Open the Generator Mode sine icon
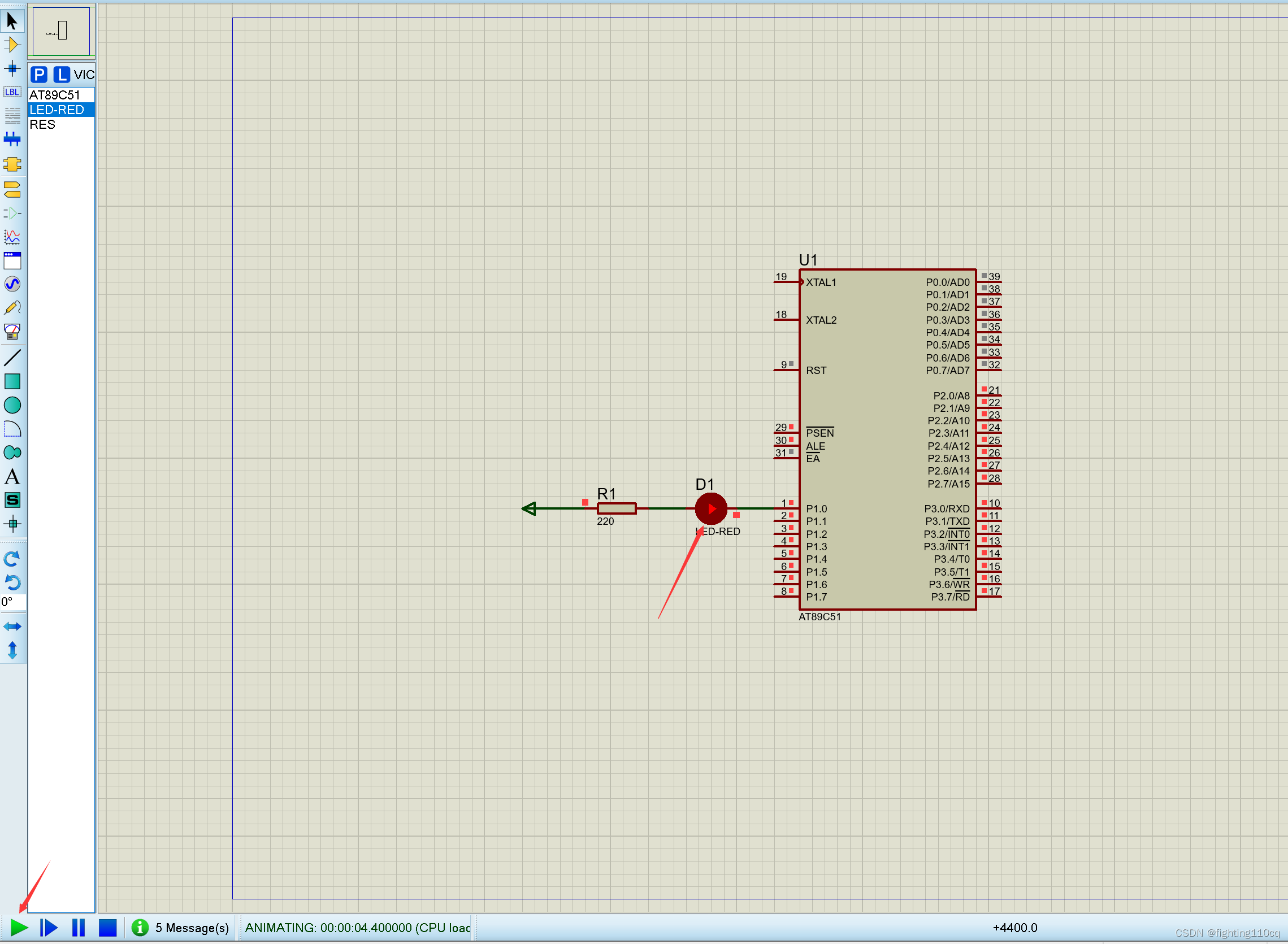The height and width of the screenshot is (944, 1288). (x=12, y=284)
